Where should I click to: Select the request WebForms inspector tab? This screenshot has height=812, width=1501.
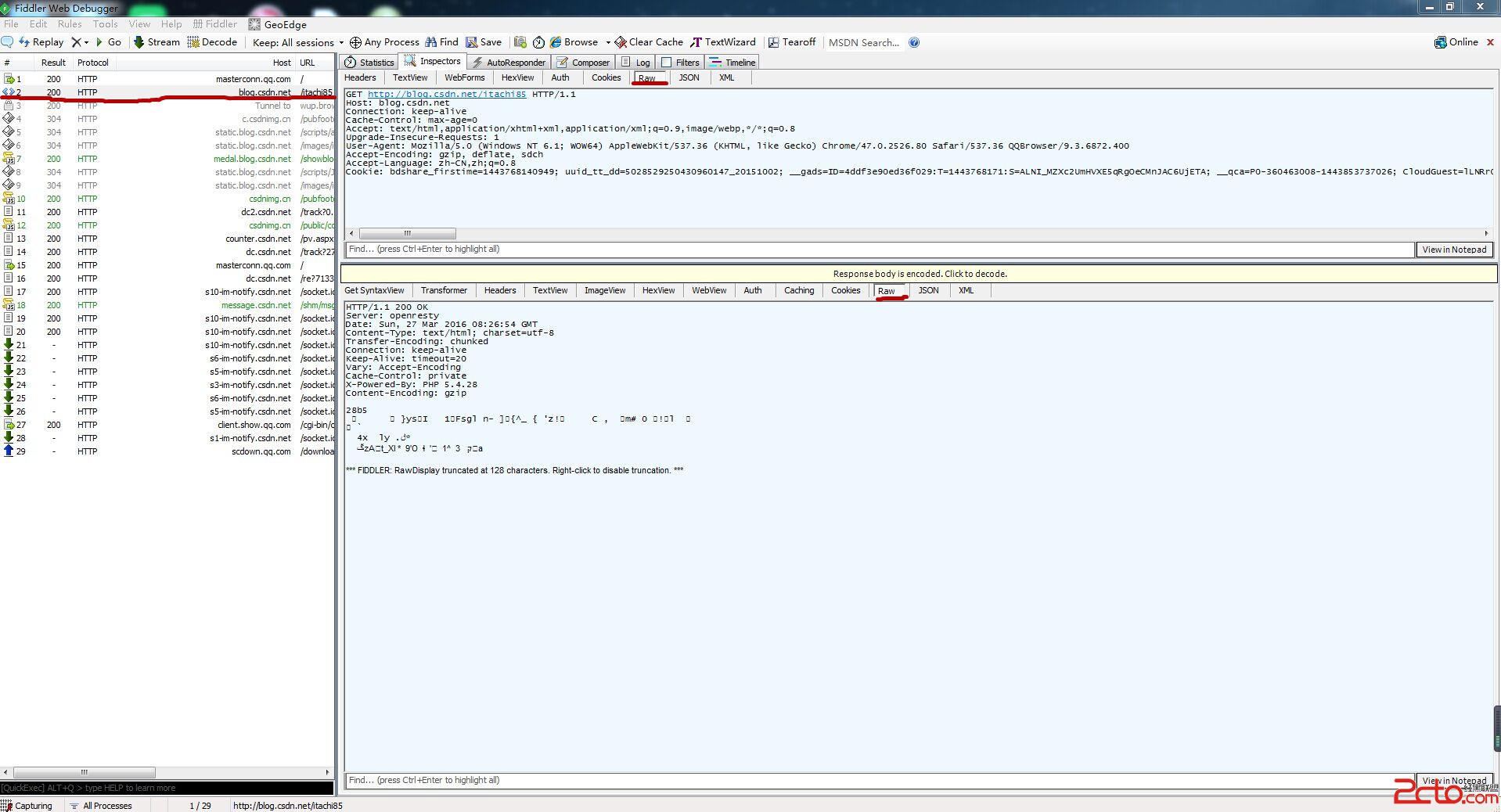(465, 77)
